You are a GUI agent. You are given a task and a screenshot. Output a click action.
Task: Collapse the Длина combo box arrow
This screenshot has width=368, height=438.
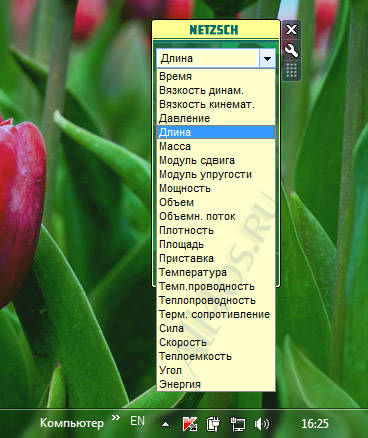(x=267, y=59)
